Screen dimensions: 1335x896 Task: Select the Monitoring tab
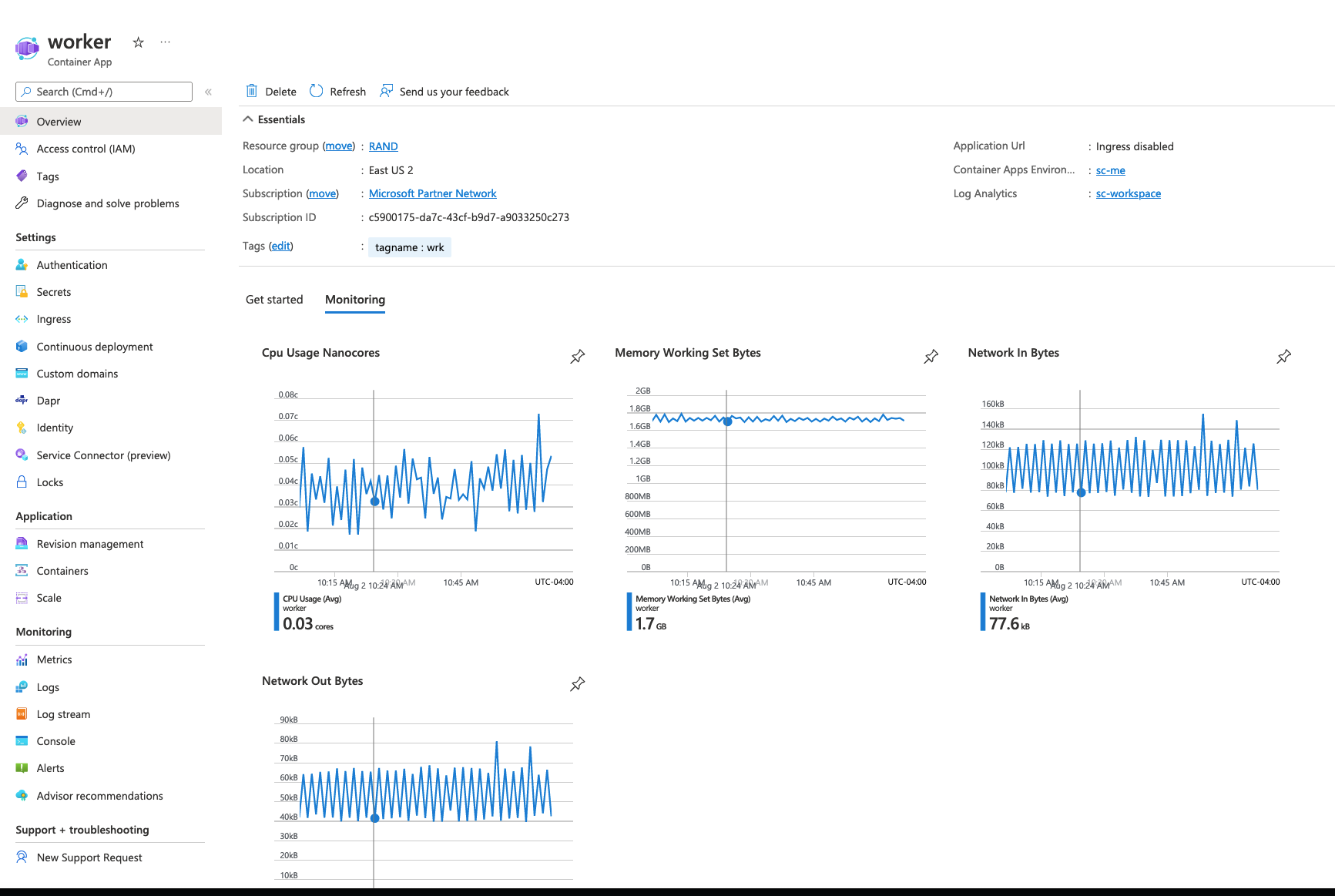(354, 300)
